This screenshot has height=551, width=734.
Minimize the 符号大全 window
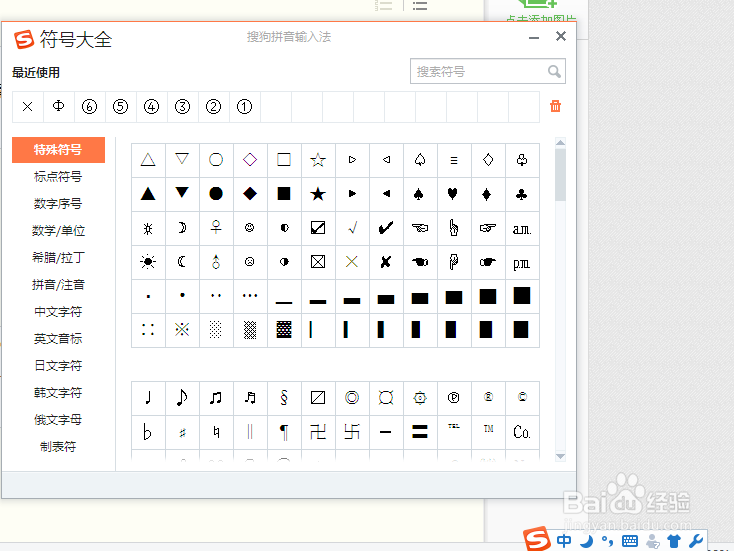(534, 37)
